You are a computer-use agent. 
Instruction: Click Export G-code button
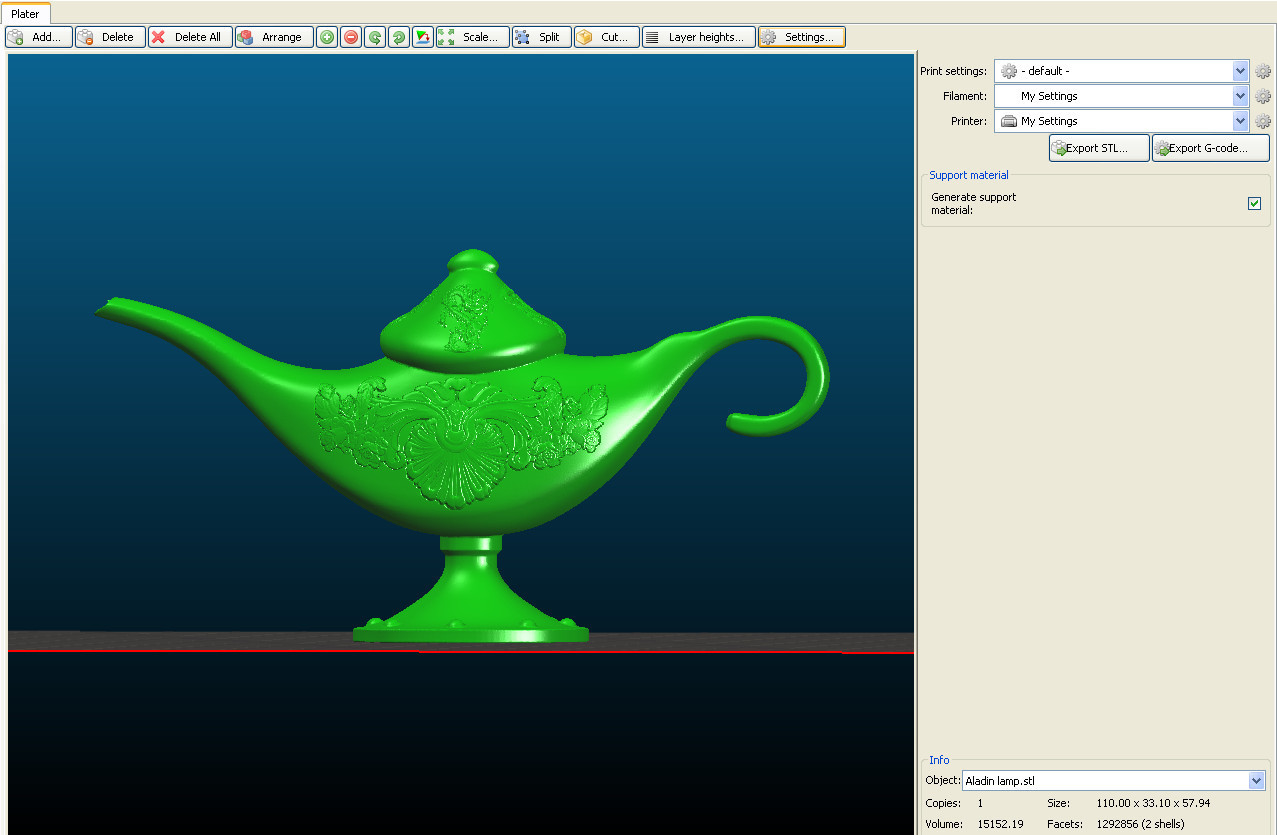click(x=1210, y=148)
